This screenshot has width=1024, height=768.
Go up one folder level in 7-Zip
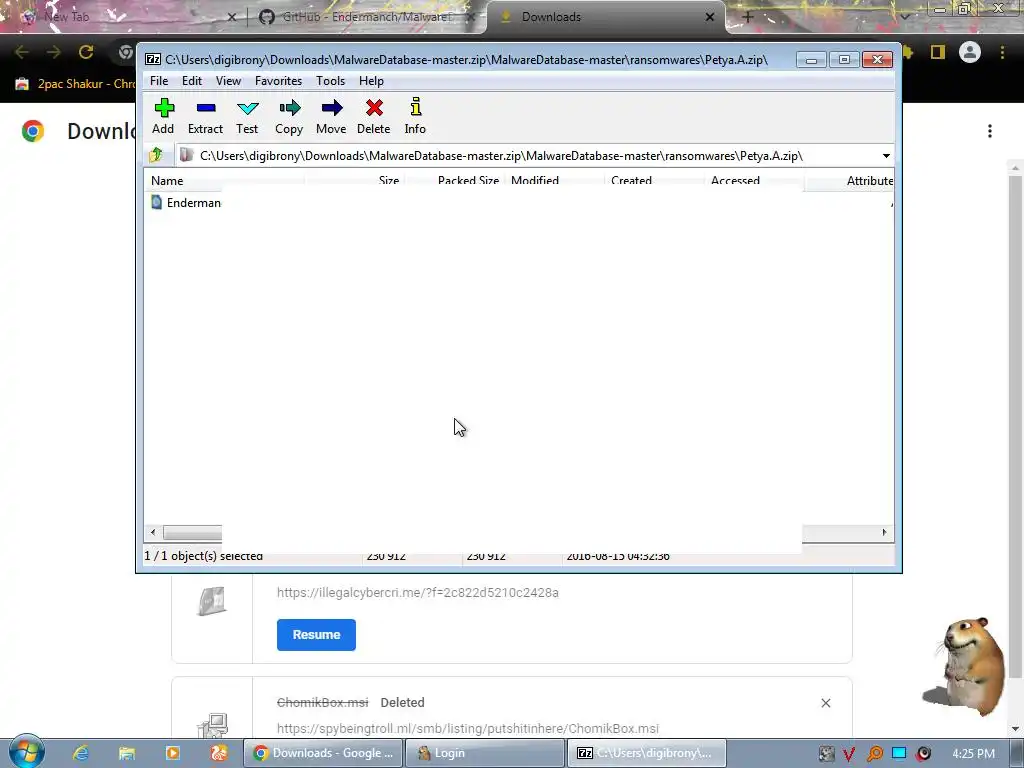pos(156,155)
